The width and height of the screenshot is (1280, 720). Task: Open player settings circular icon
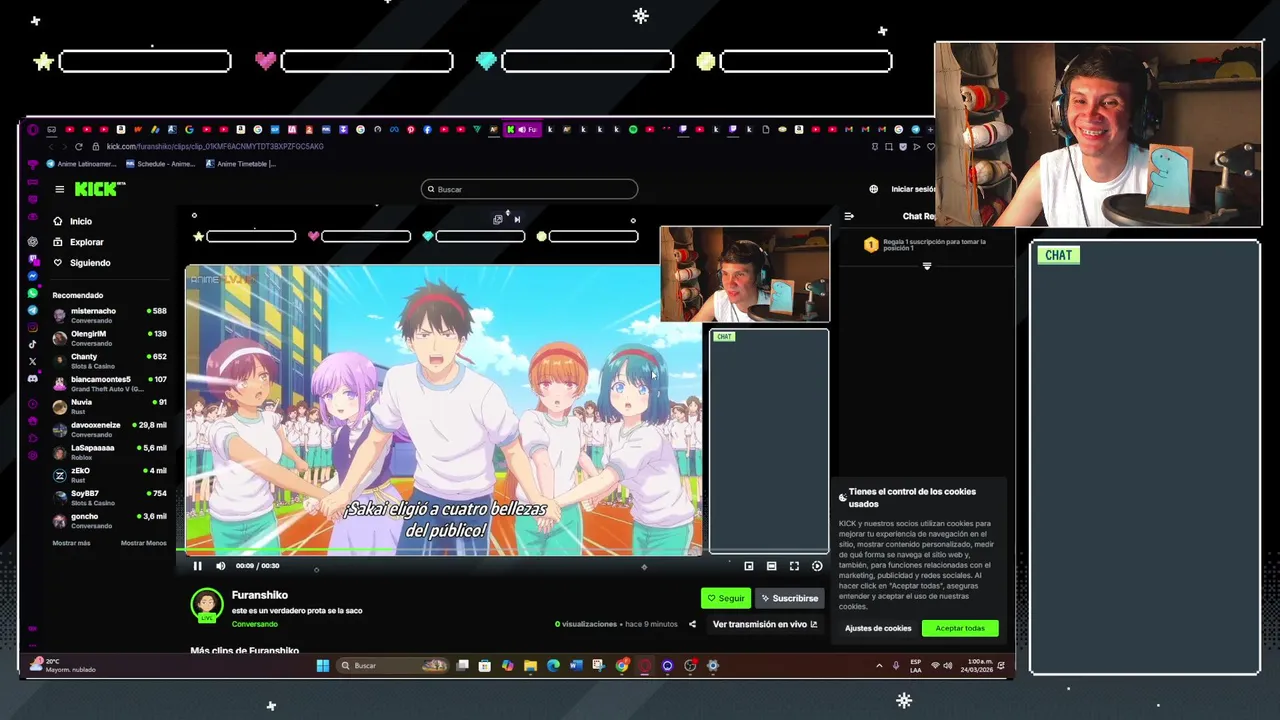coord(817,566)
